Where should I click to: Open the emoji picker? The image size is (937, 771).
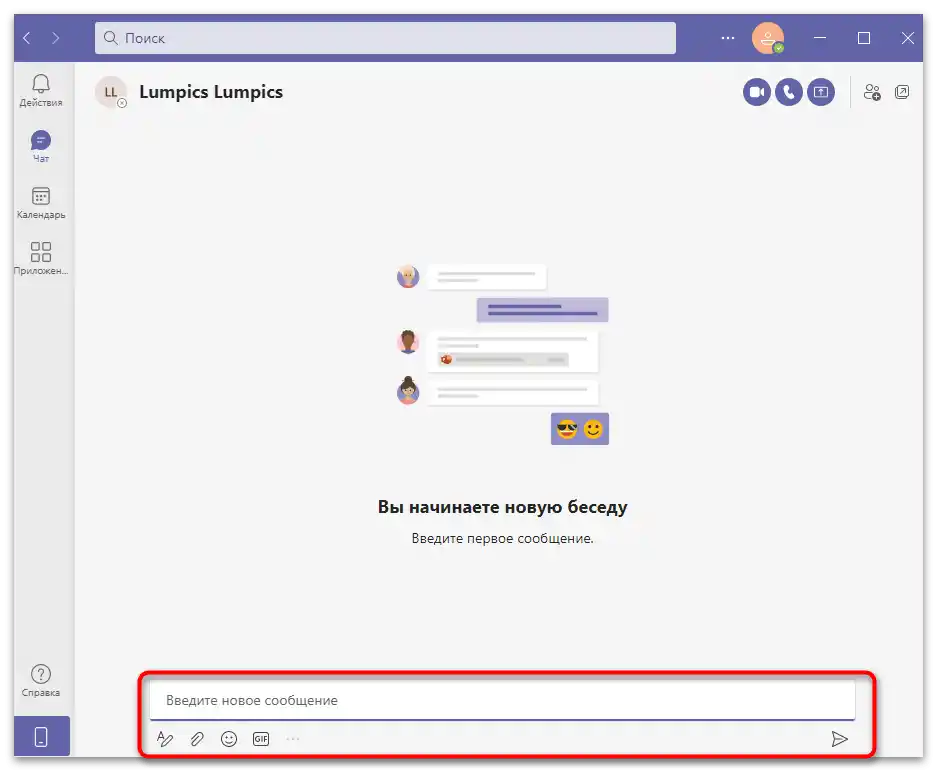tap(229, 739)
